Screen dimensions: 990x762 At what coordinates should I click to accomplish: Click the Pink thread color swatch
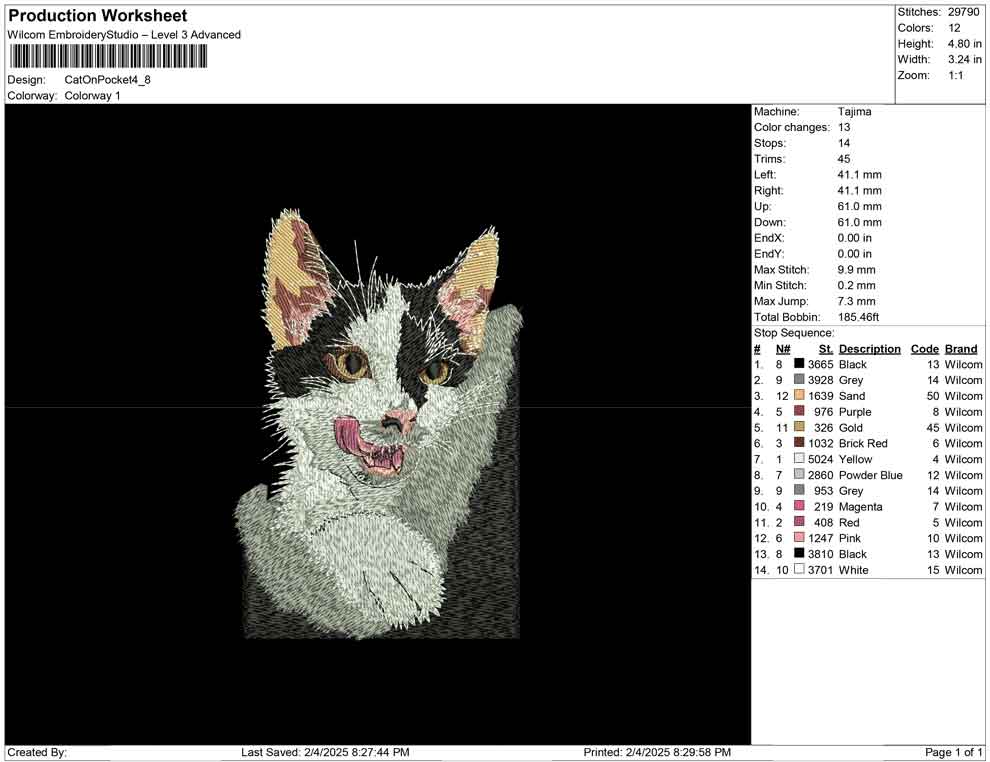[799, 538]
